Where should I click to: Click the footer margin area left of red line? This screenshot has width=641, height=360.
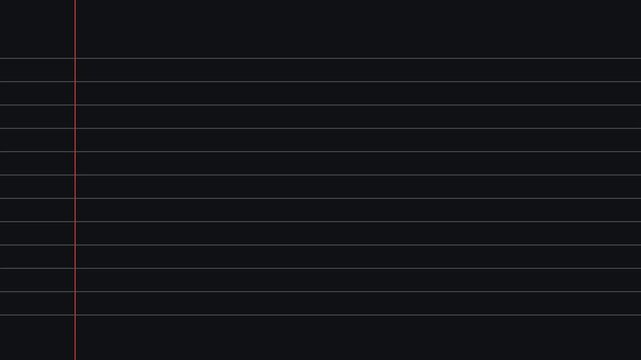(37, 338)
